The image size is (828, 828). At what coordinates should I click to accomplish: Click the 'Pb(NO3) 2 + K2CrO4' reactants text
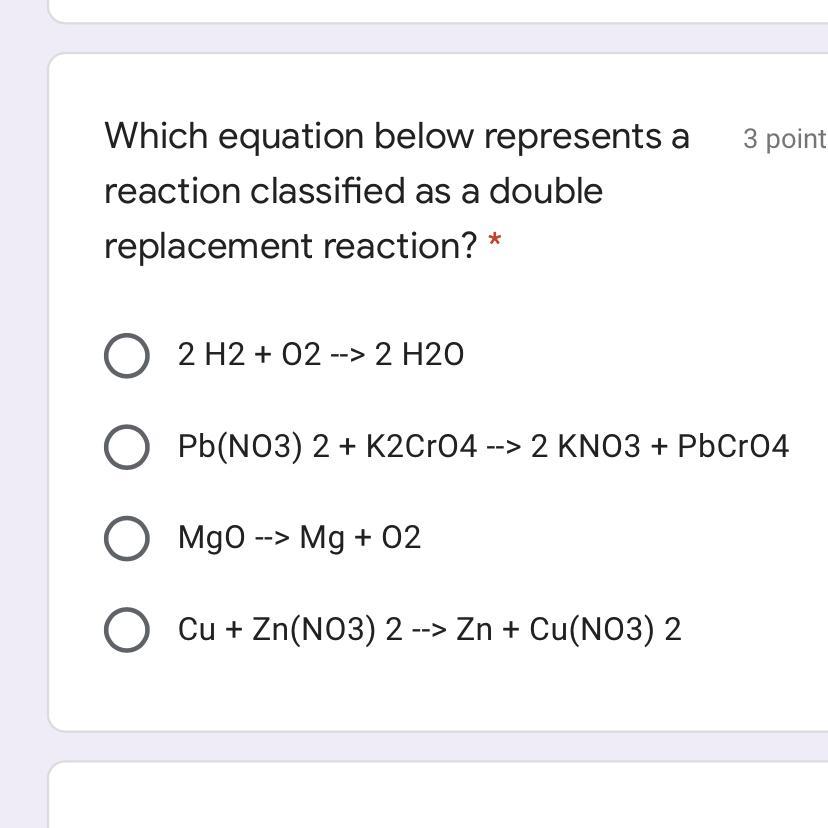[x=327, y=446]
